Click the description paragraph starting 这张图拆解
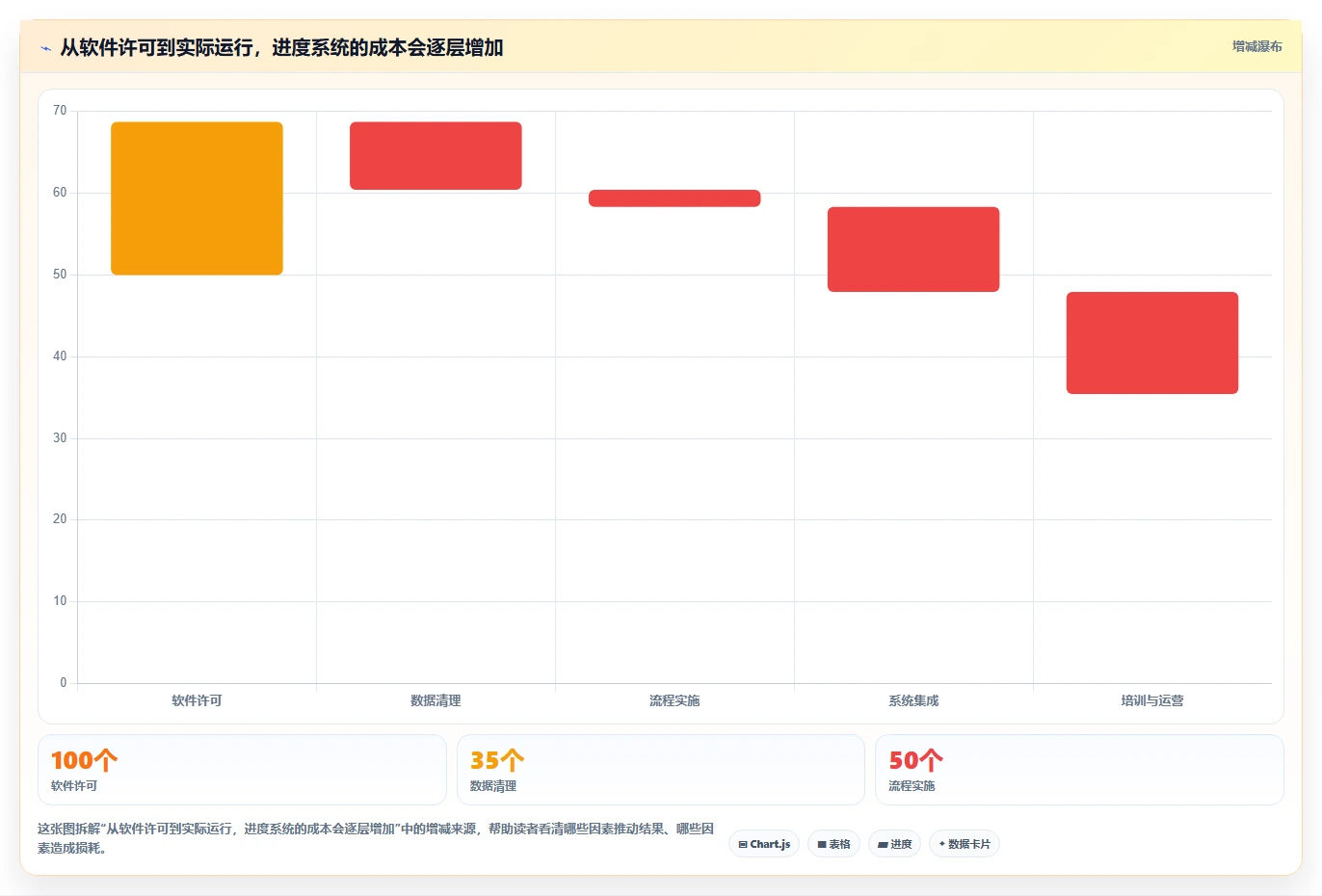 click(376, 838)
